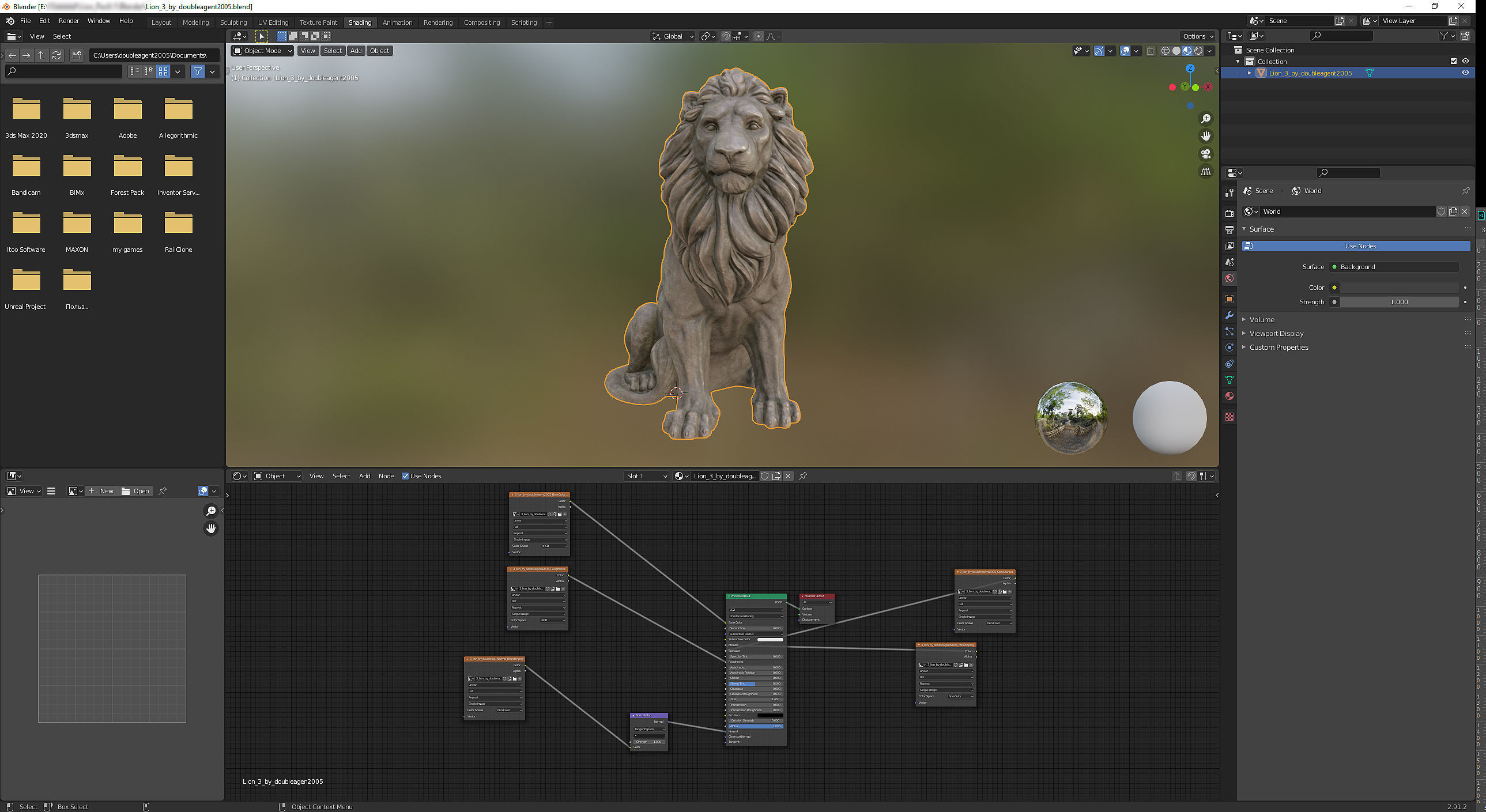Toggle Collection visibility eye icon
This screenshot has width=1486, height=812.
(1465, 62)
